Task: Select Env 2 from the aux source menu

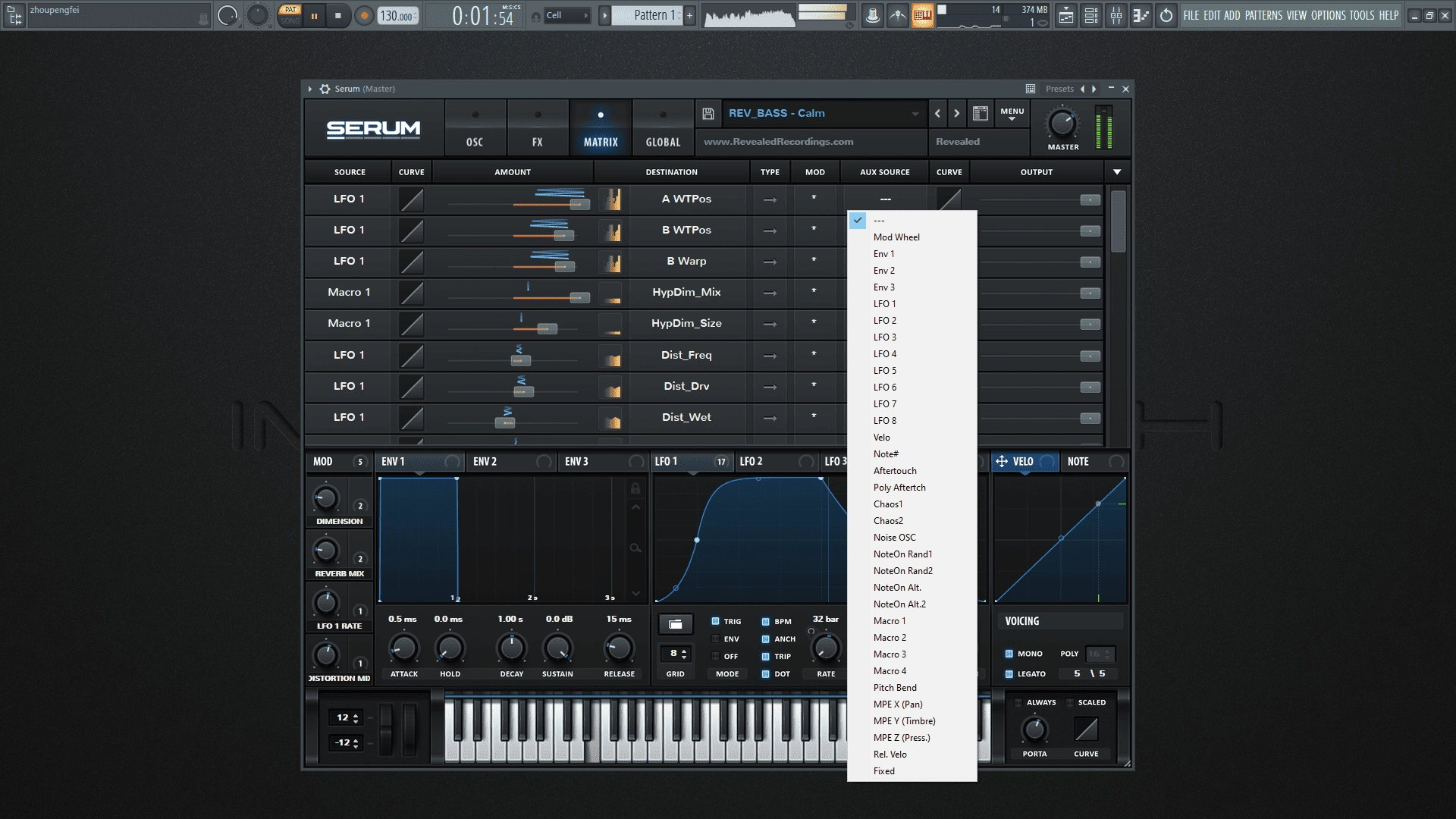Action: [x=912, y=271]
